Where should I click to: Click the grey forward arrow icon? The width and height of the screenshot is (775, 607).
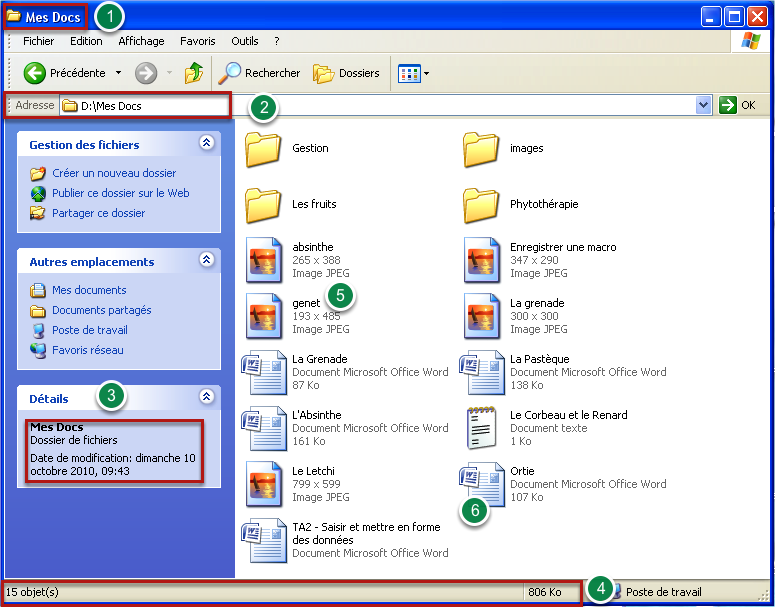coord(146,73)
